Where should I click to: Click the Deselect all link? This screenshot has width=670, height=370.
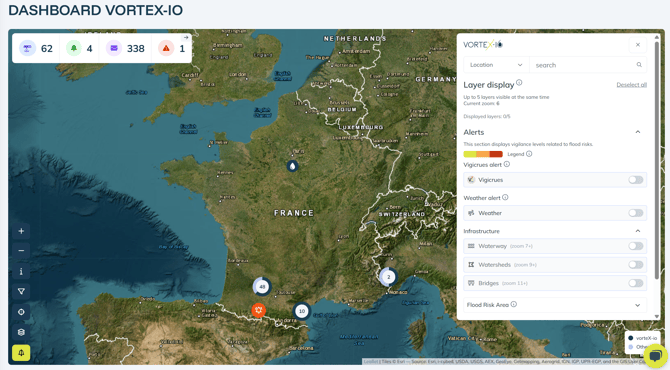[631, 85]
